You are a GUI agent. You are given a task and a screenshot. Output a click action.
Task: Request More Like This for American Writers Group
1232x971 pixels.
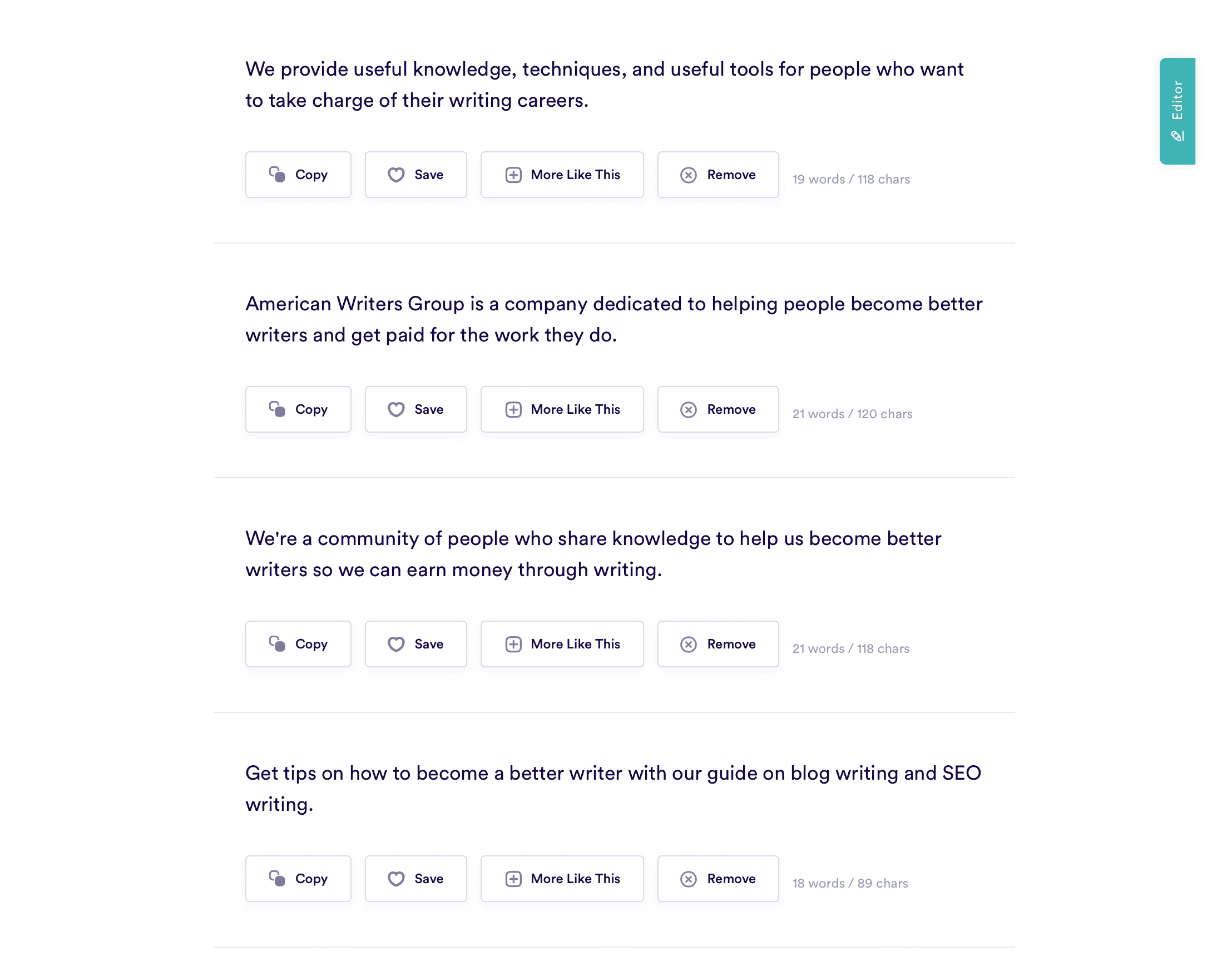(562, 409)
